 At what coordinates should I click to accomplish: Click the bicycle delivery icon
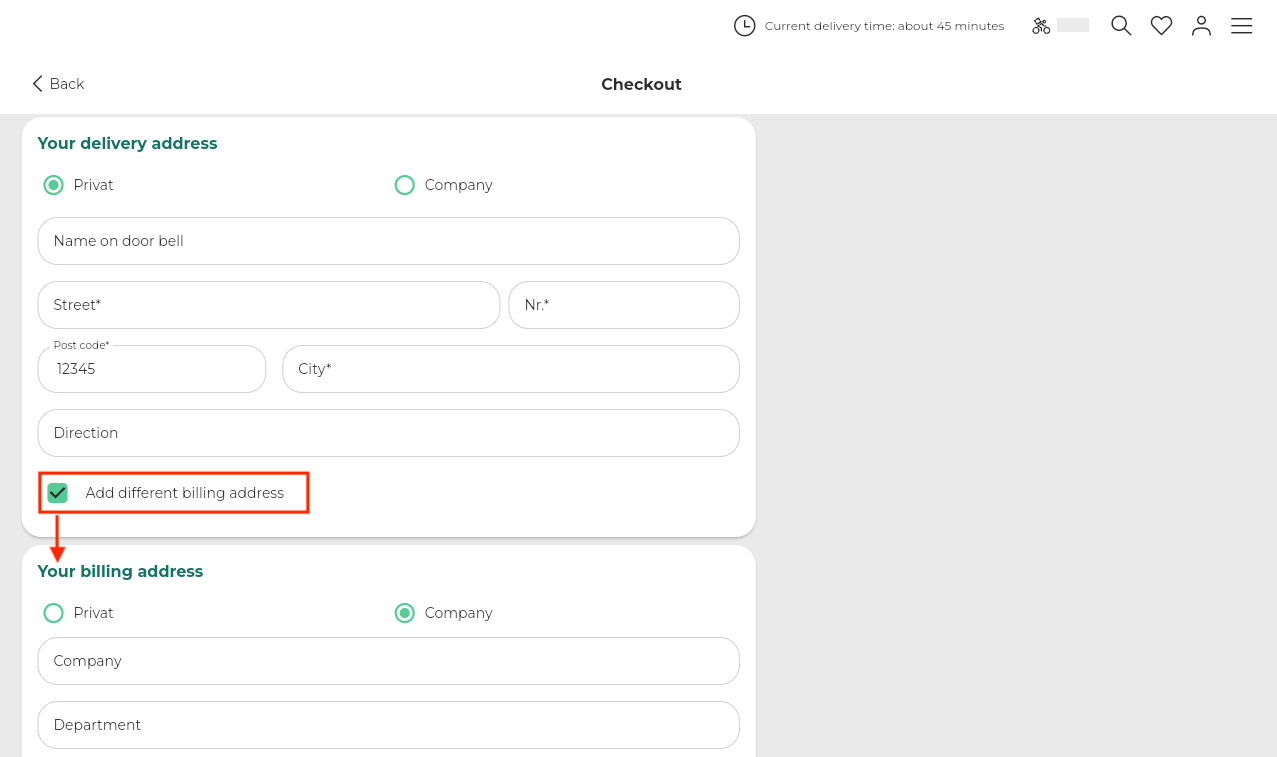pyautogui.click(x=1041, y=26)
